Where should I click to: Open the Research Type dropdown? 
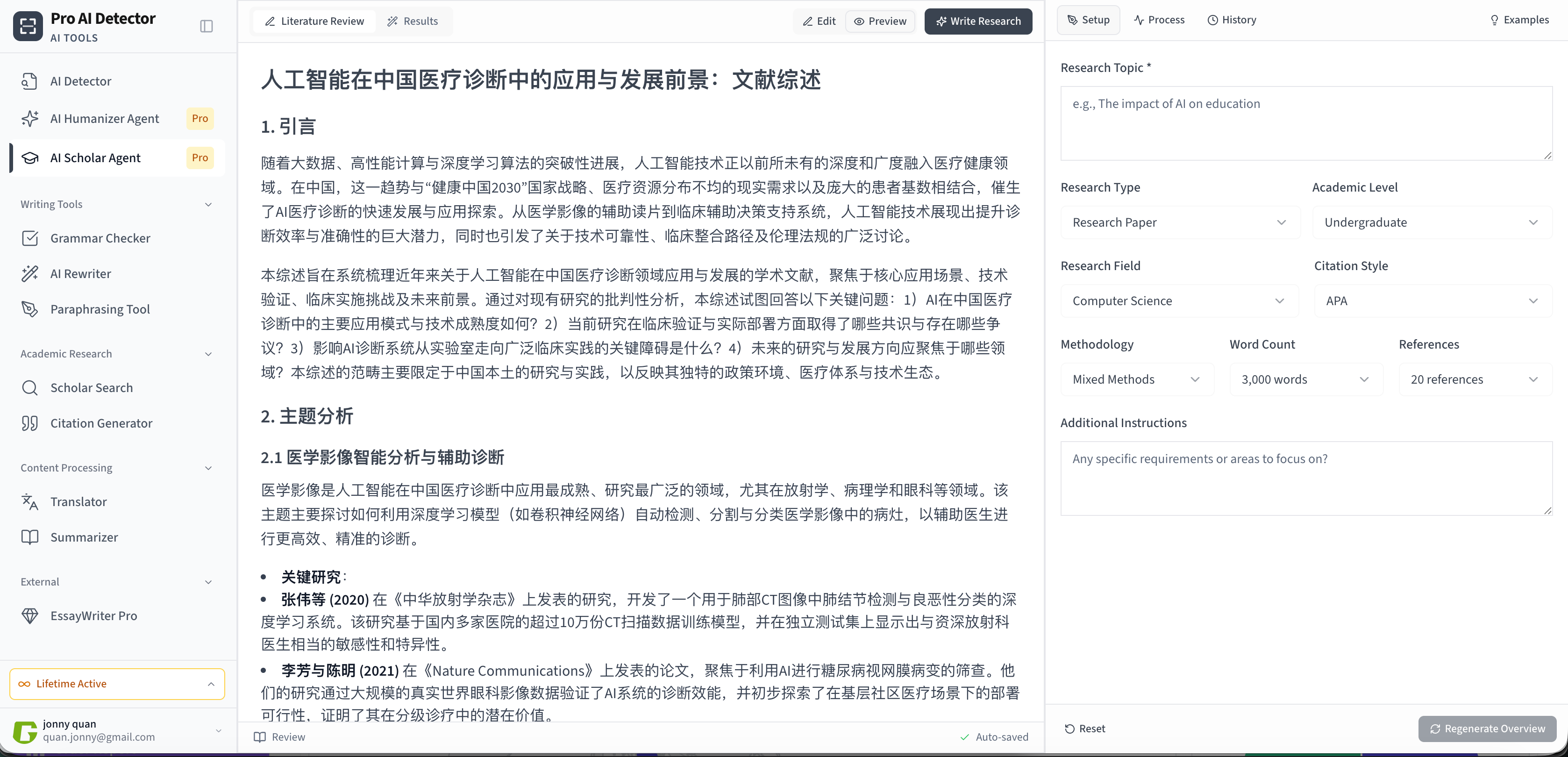(x=1179, y=222)
